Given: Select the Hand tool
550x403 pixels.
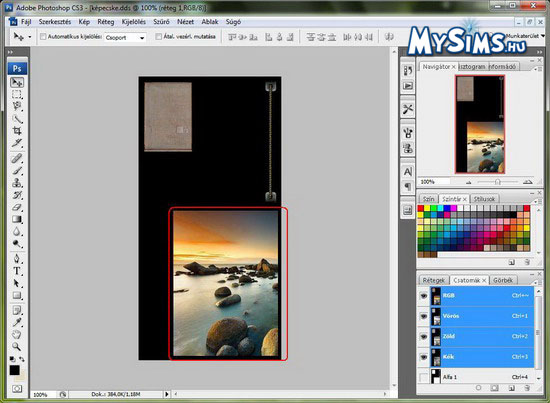Looking at the screenshot, I should coord(17,335).
